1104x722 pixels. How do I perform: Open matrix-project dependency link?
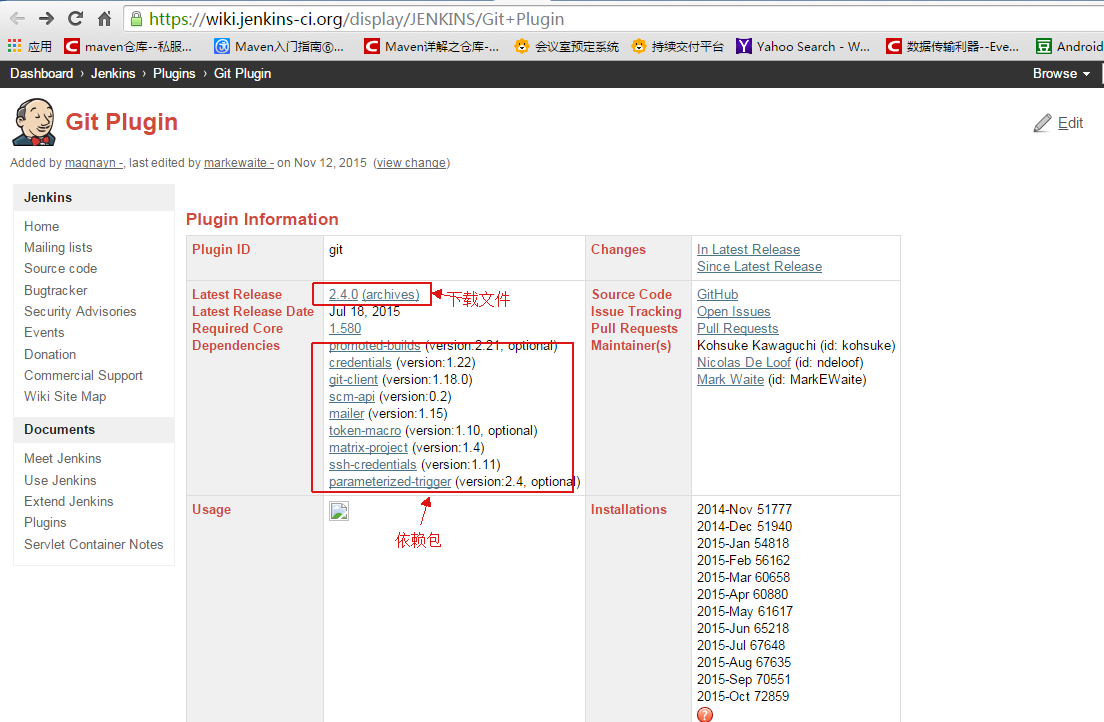368,447
